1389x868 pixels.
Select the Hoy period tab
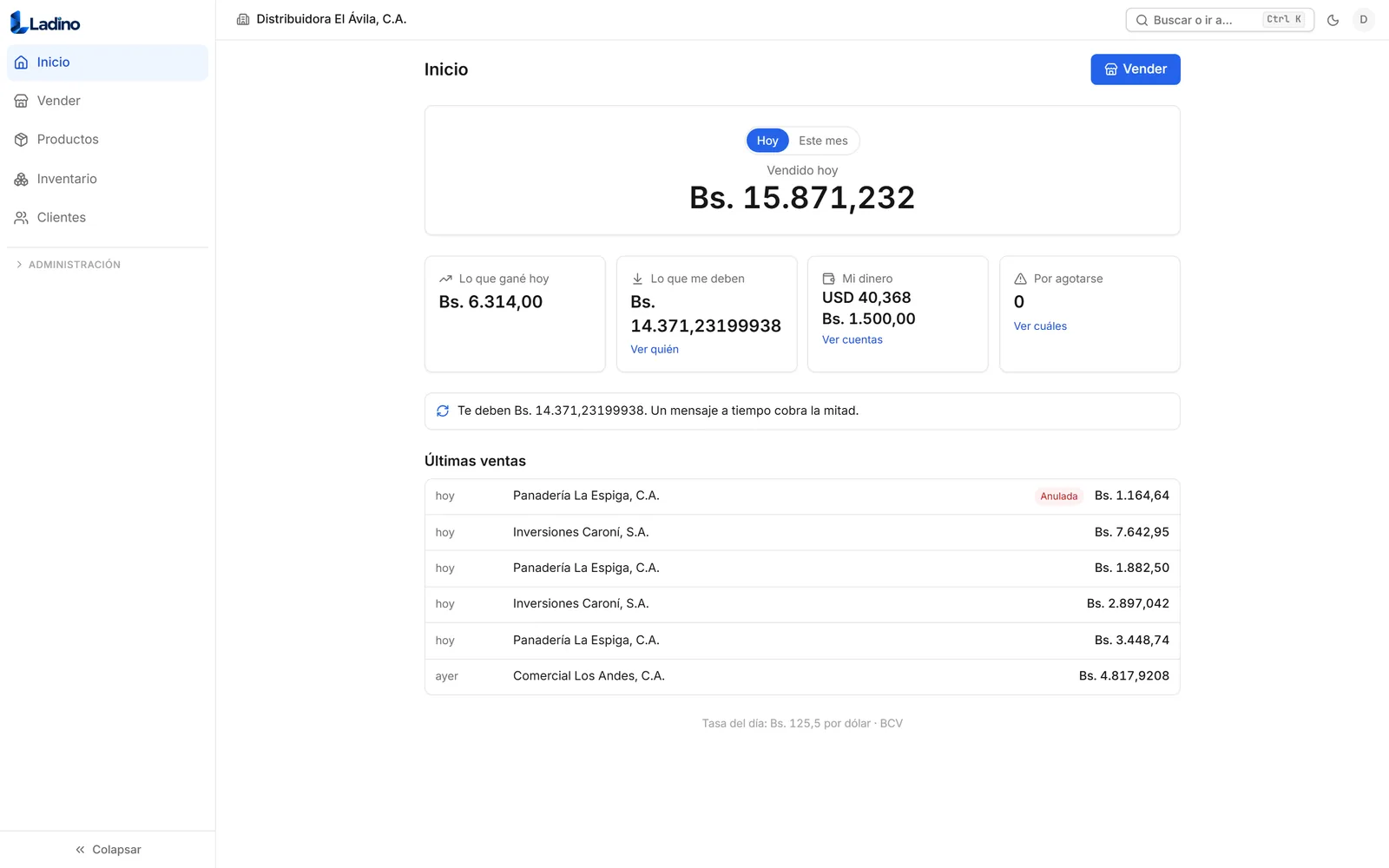click(767, 141)
